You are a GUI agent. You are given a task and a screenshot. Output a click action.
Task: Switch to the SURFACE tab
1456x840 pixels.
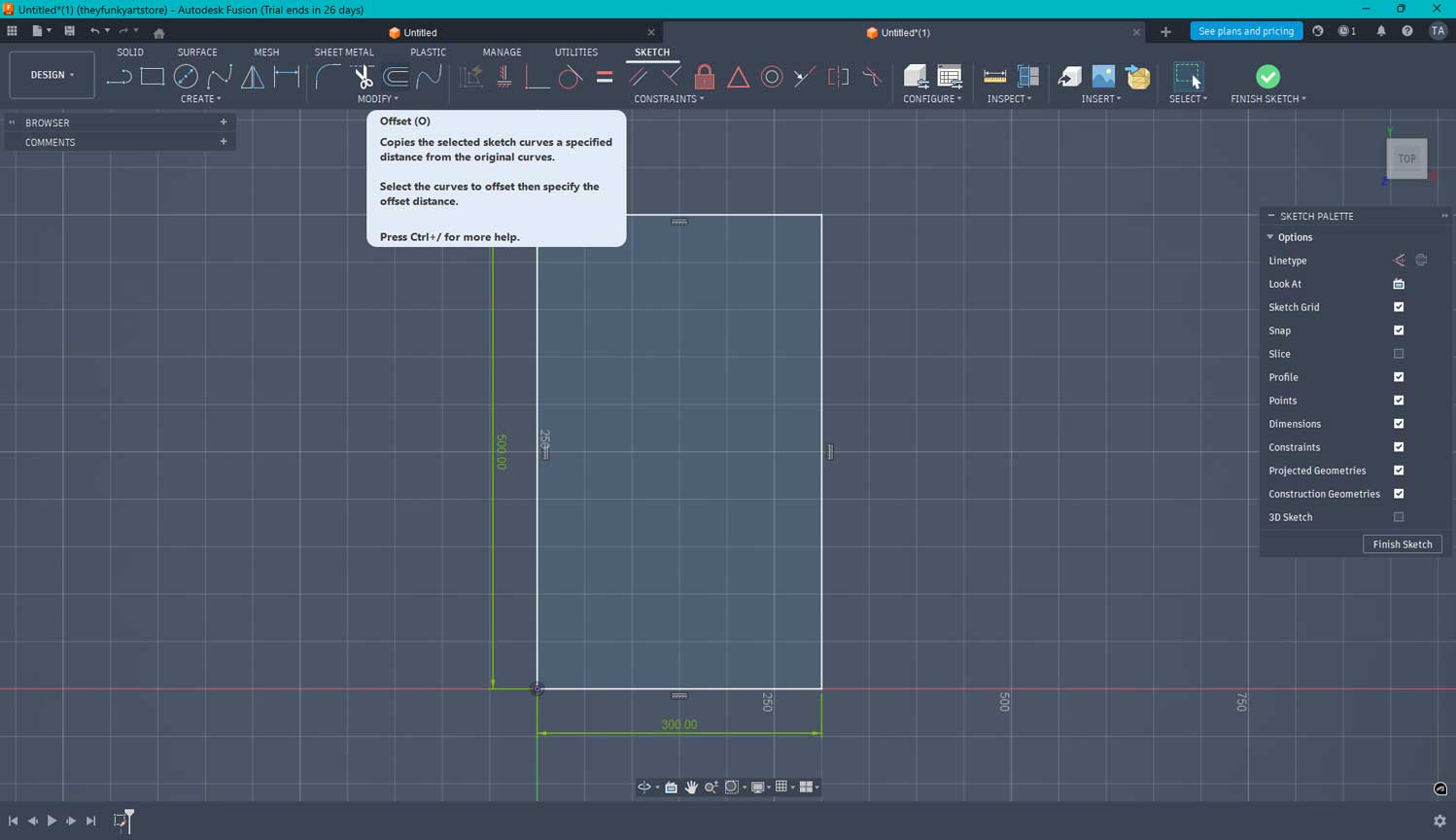tap(197, 52)
